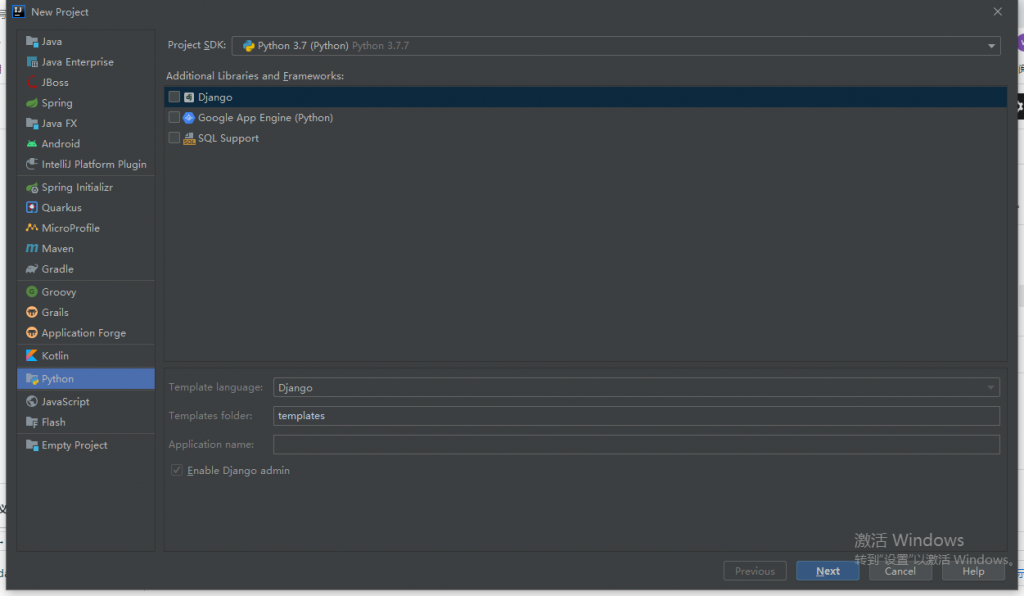The width and height of the screenshot is (1024, 596).
Task: Pick the Application Forge icon
Action: coord(31,333)
